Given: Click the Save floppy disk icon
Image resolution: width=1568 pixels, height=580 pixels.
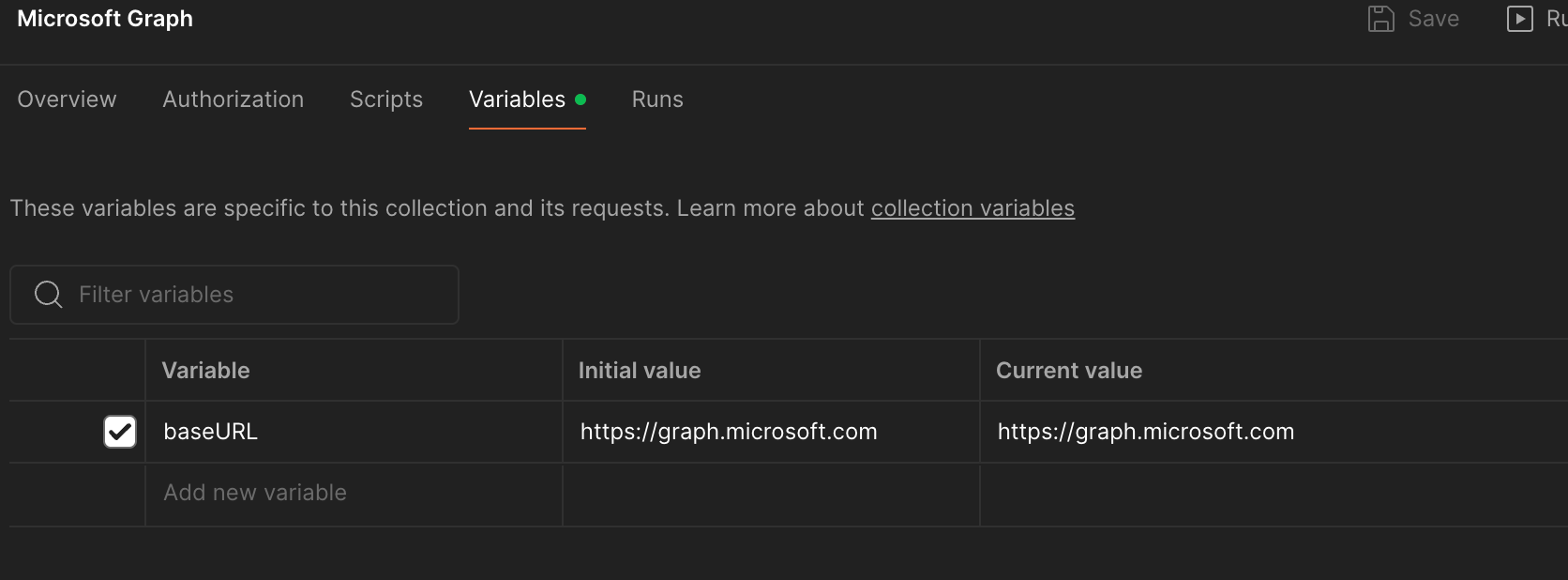Looking at the screenshot, I should pos(1380,19).
